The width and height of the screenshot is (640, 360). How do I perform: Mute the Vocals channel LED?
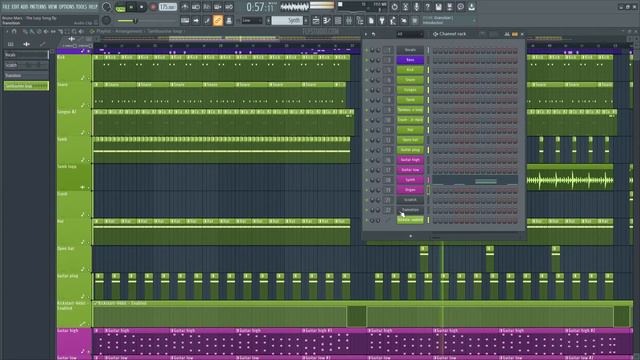(367, 50)
